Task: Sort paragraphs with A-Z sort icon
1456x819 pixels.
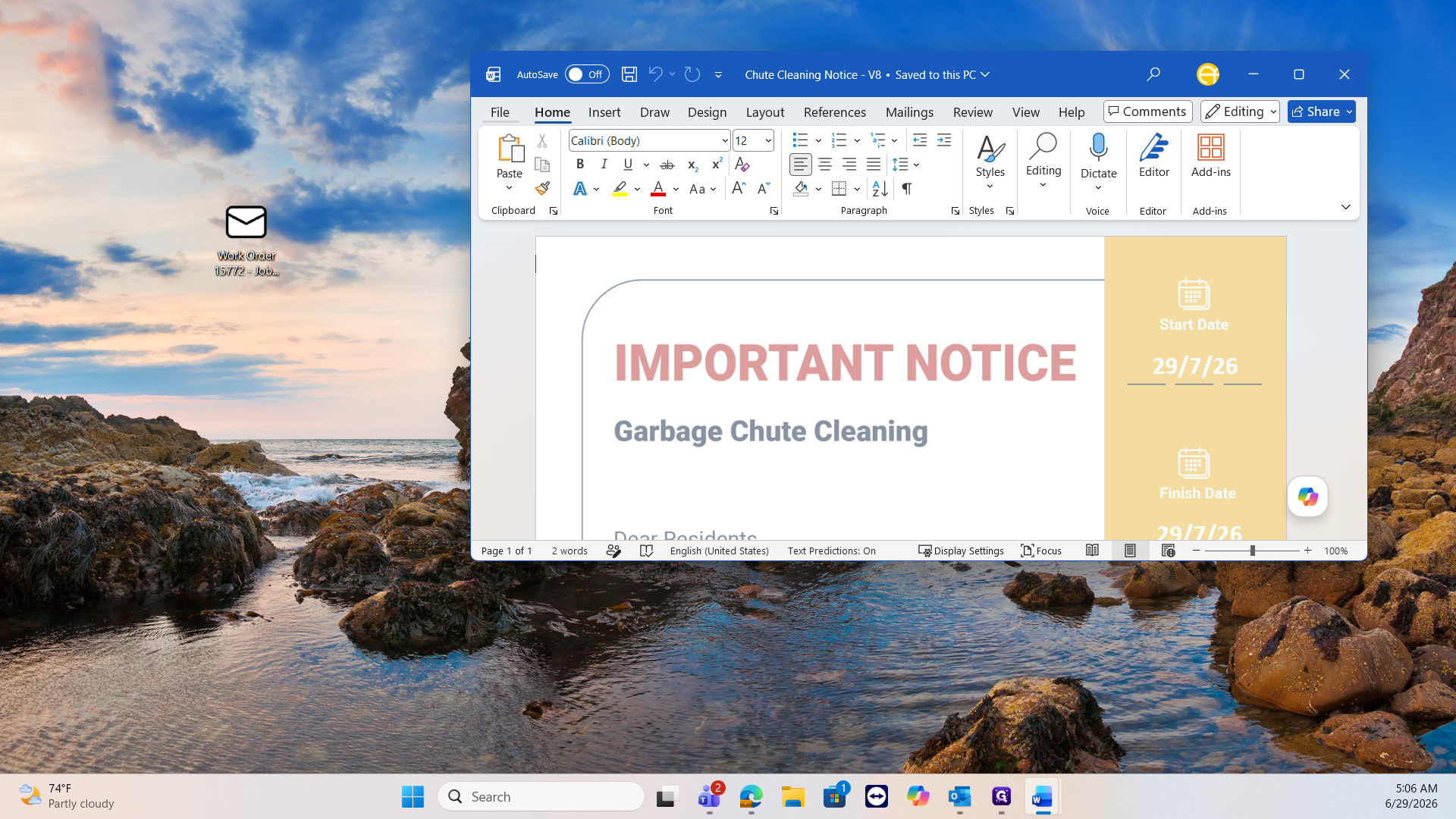Action: point(880,189)
